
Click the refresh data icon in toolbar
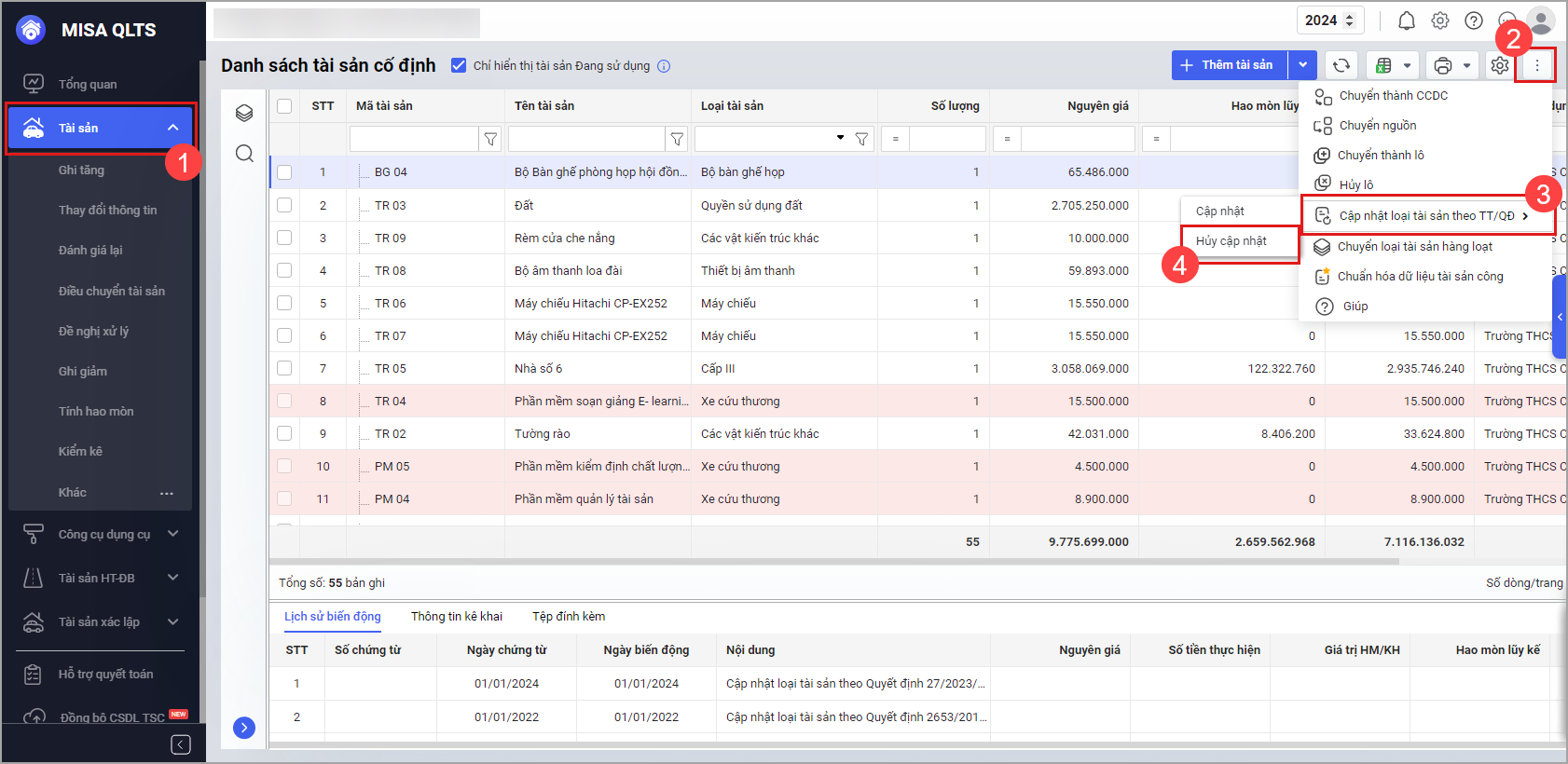1341,65
